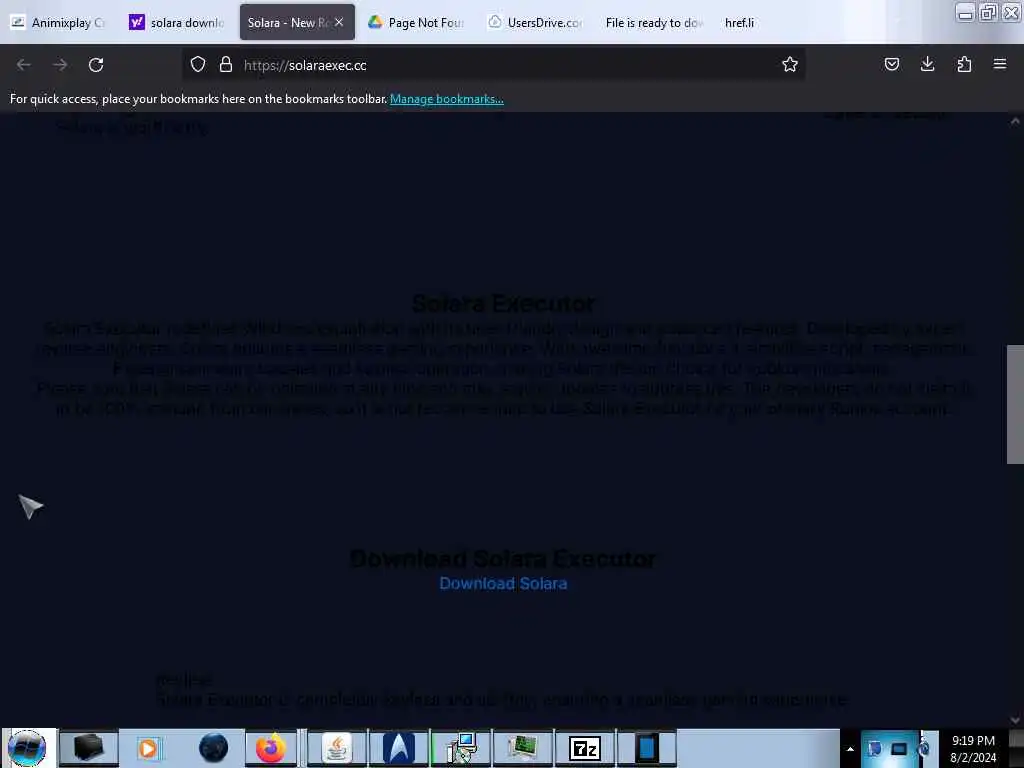Open tracking protection shield info

(198, 65)
